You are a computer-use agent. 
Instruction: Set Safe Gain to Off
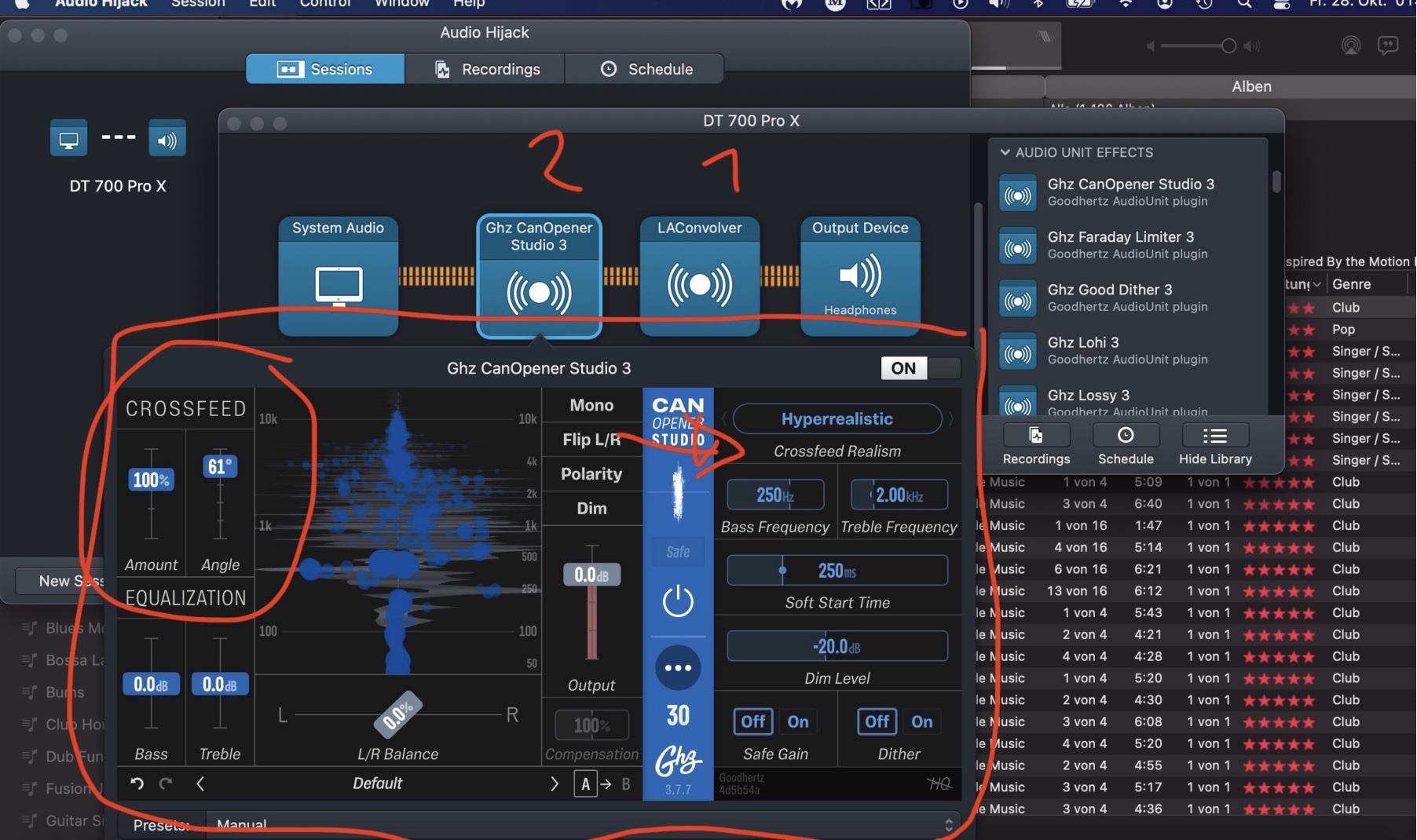coord(752,721)
